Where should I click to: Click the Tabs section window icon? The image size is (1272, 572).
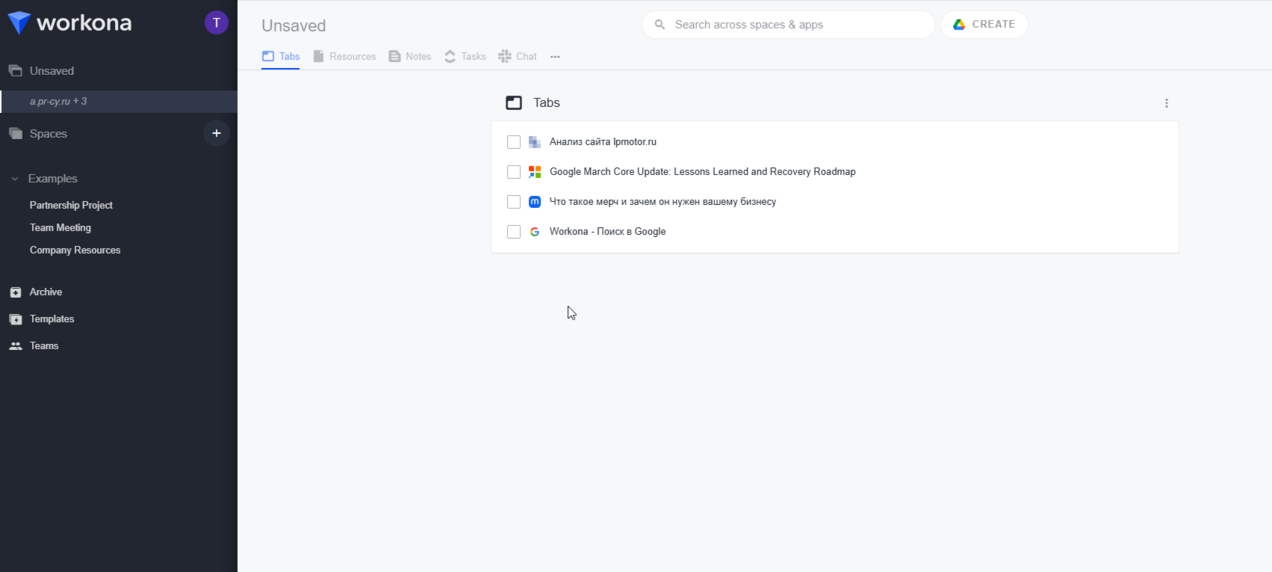(x=514, y=103)
